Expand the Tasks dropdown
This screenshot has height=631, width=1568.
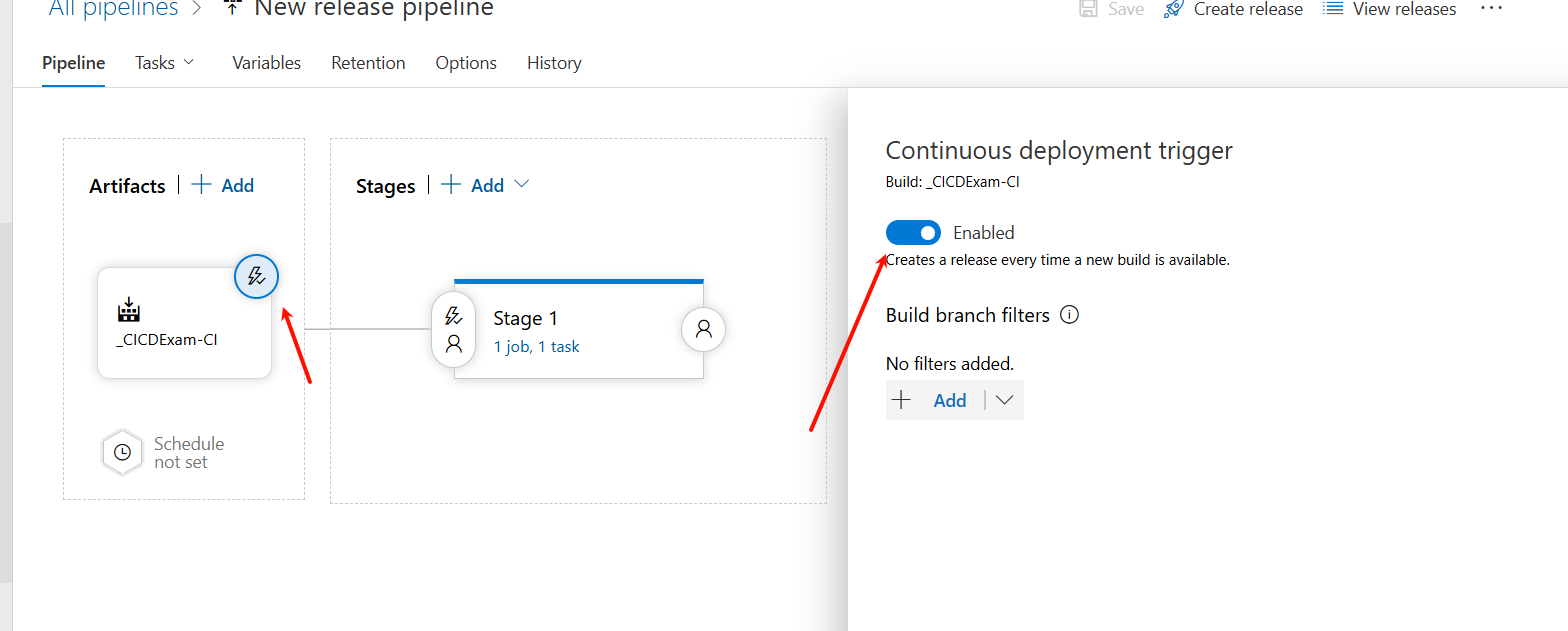(x=165, y=63)
